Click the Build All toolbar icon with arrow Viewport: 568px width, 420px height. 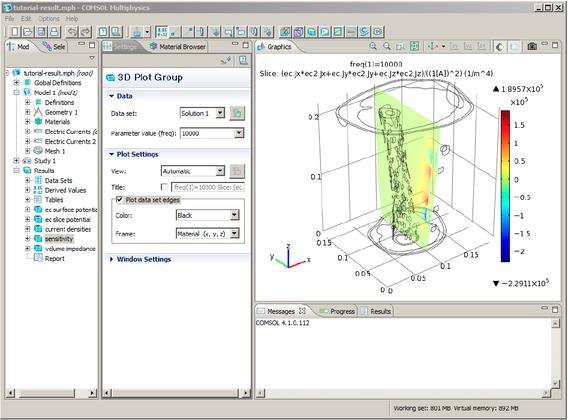point(137,32)
